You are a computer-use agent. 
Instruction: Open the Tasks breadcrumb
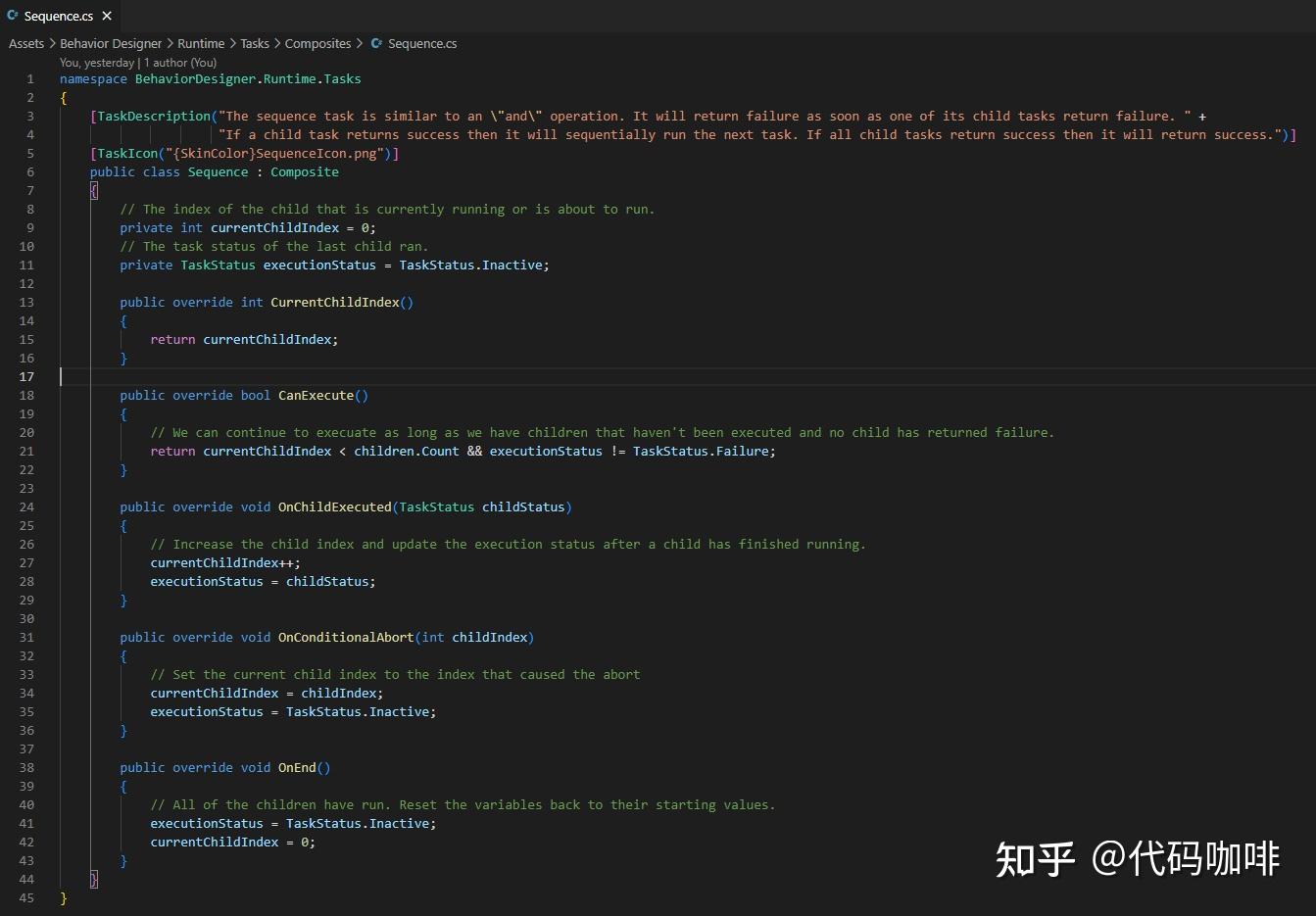point(255,44)
